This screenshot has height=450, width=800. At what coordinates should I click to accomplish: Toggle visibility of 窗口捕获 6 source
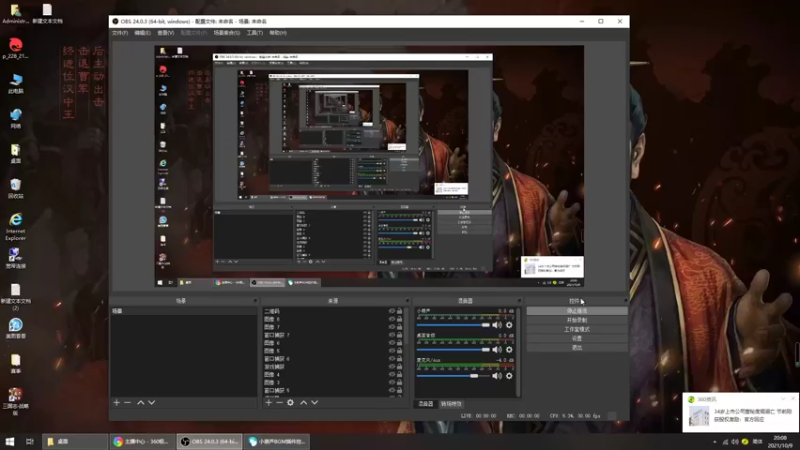point(391,359)
